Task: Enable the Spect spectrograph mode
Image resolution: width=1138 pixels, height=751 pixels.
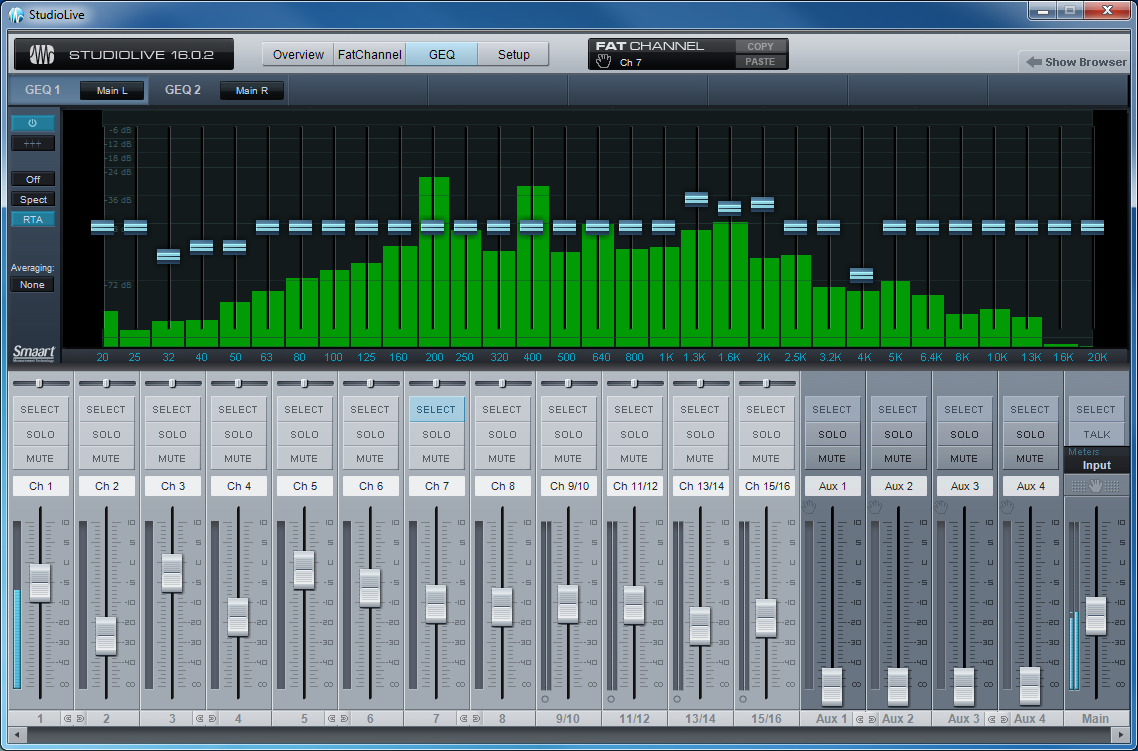Action: click(33, 200)
